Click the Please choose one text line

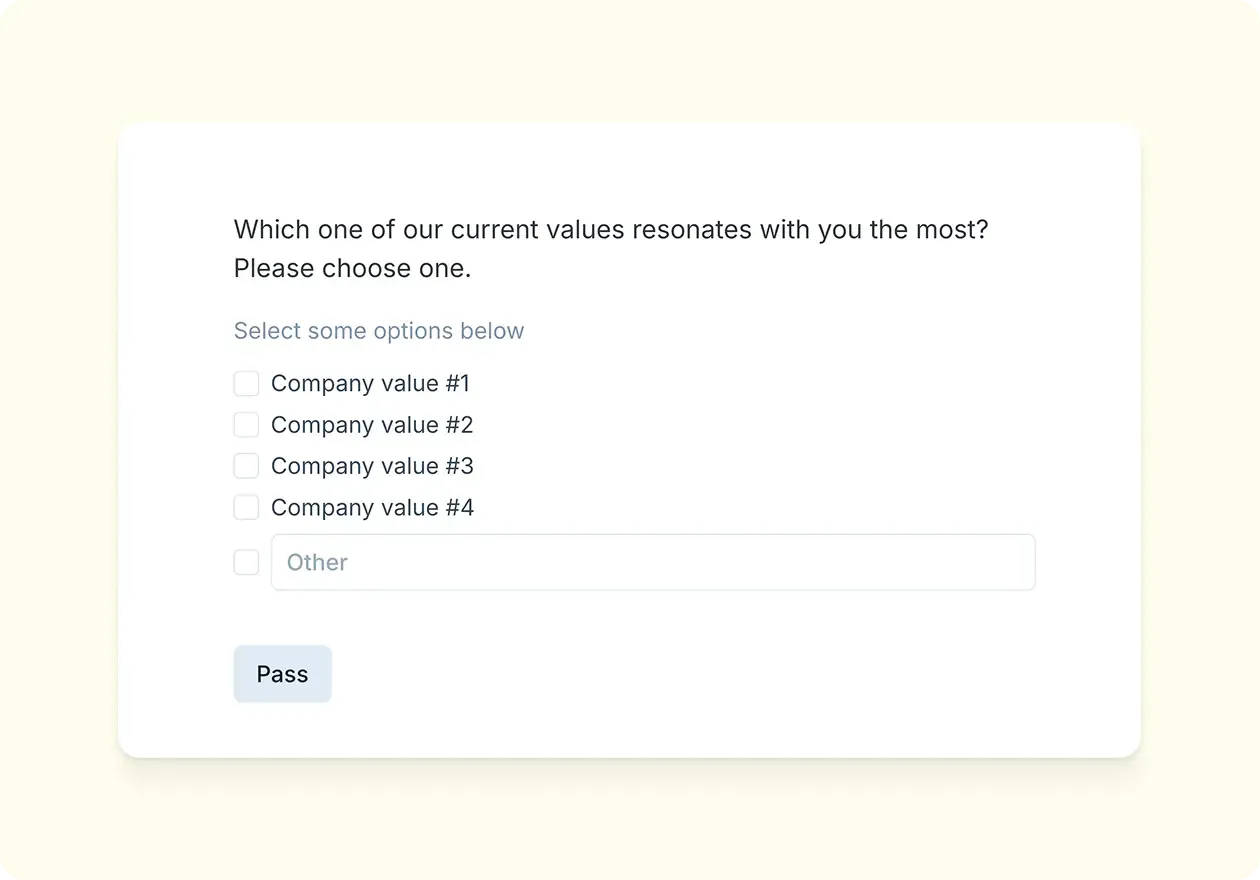[x=352, y=268]
